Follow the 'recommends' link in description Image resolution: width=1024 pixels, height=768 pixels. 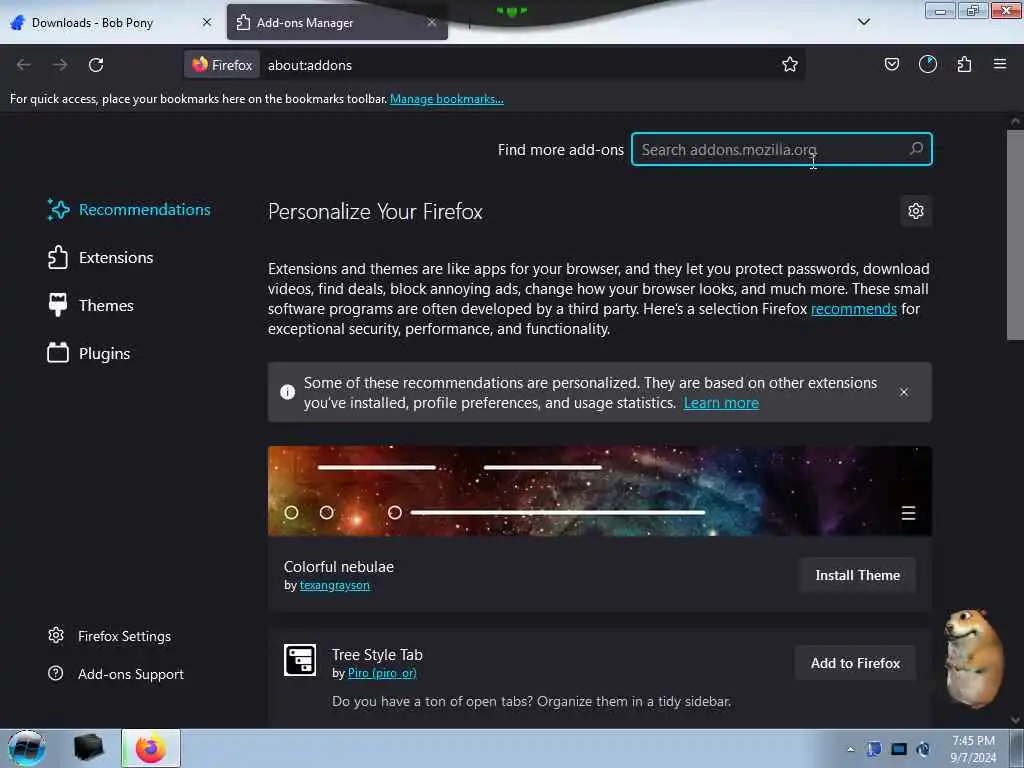[854, 309]
